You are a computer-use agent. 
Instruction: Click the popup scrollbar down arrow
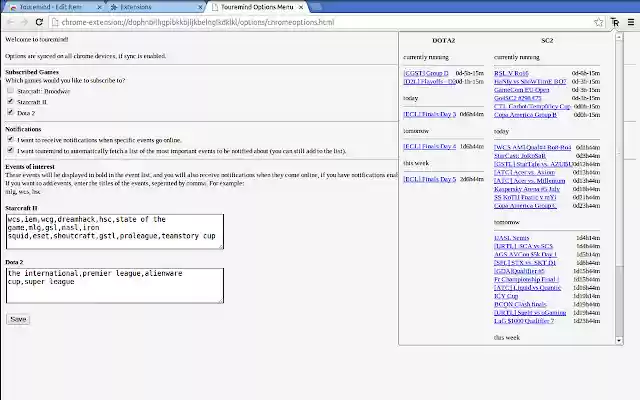click(x=619, y=340)
